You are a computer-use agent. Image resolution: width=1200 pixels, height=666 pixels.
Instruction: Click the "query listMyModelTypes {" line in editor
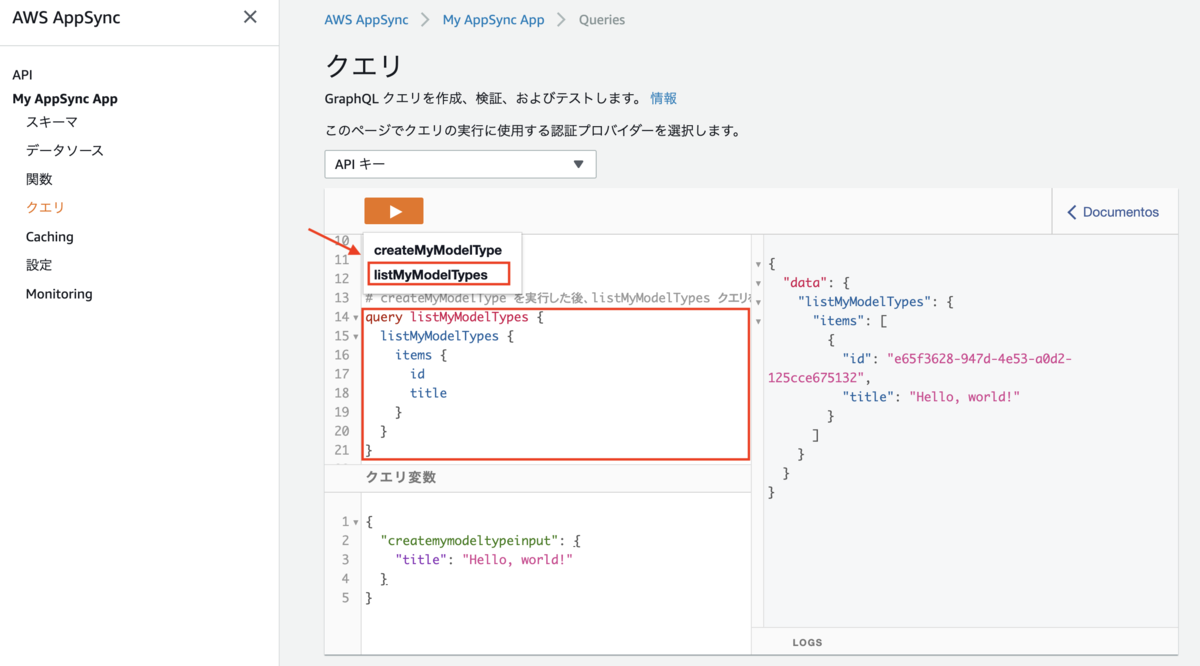pos(453,317)
